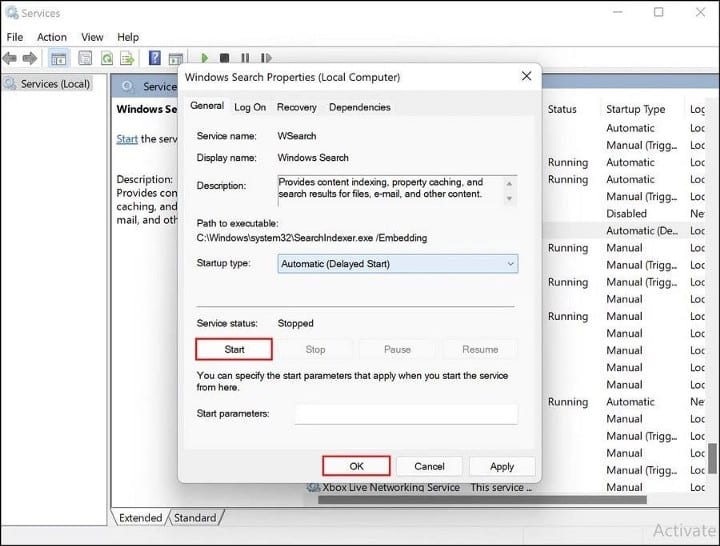Click the Pause Service toolbar icon

coord(245,58)
